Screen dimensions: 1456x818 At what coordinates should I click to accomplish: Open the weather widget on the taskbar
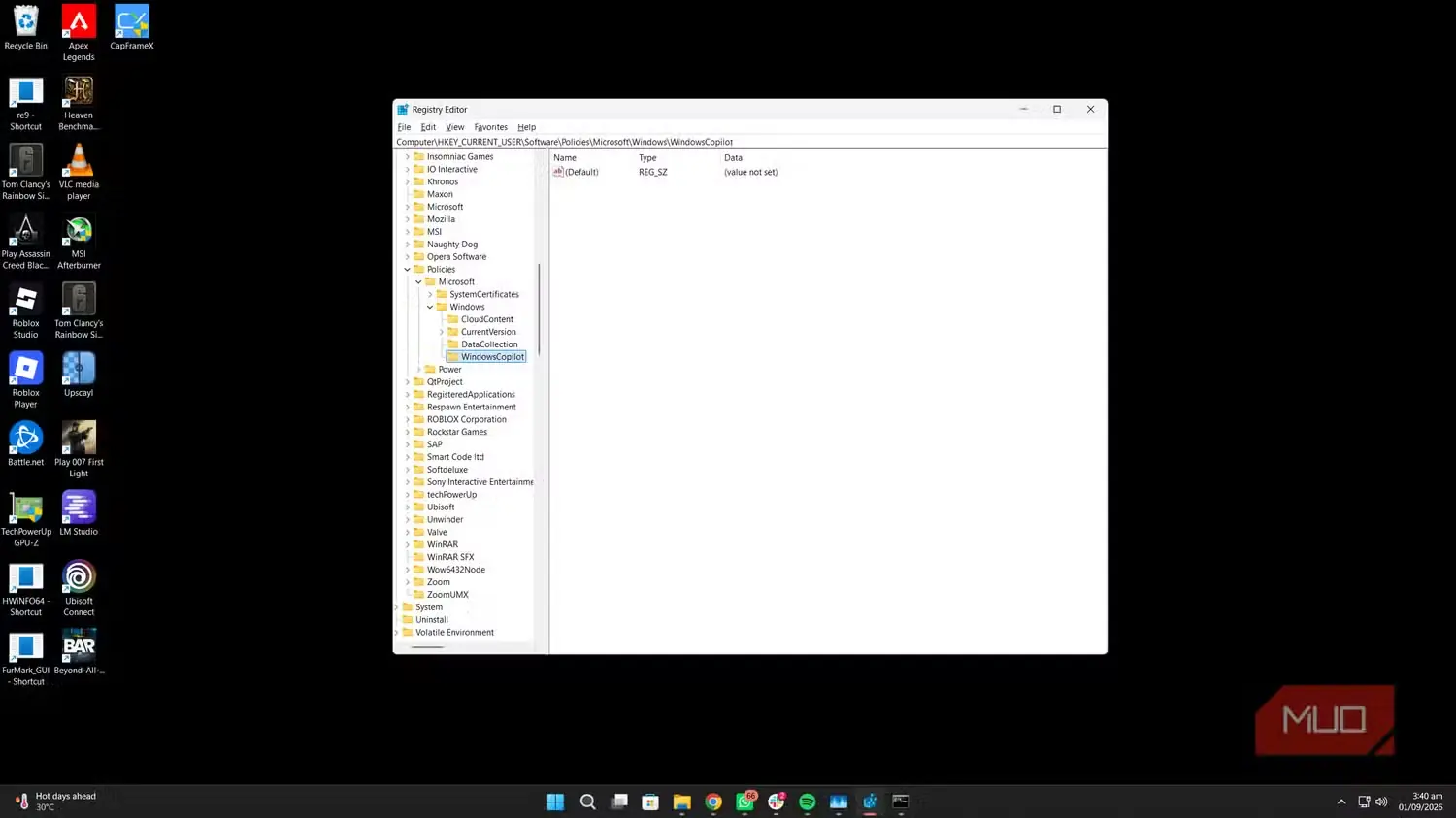click(x=55, y=802)
